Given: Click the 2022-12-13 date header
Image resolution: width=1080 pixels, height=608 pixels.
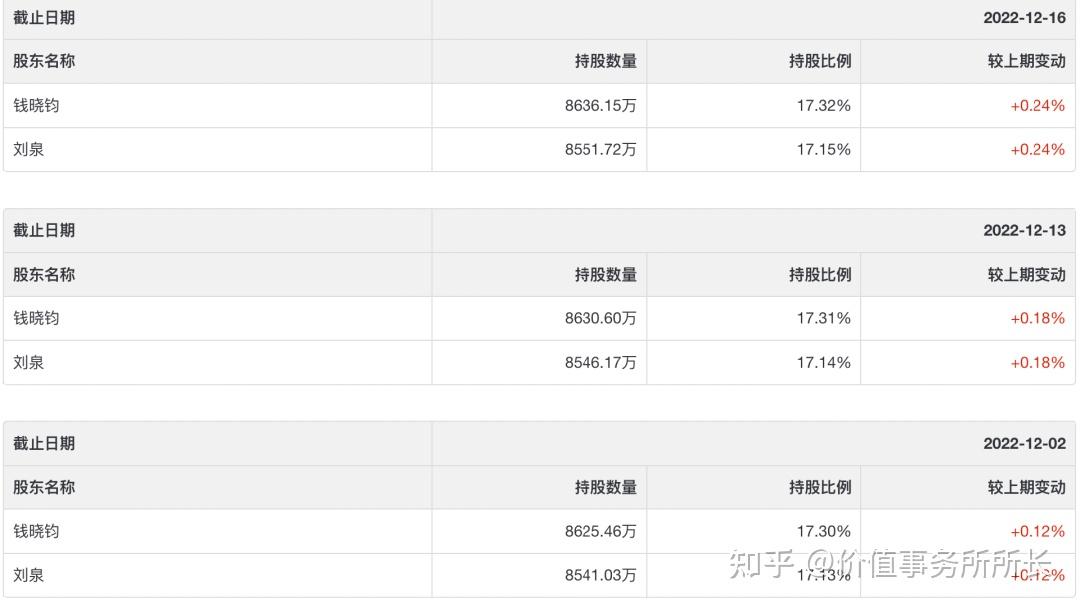Looking at the screenshot, I should click(1024, 230).
